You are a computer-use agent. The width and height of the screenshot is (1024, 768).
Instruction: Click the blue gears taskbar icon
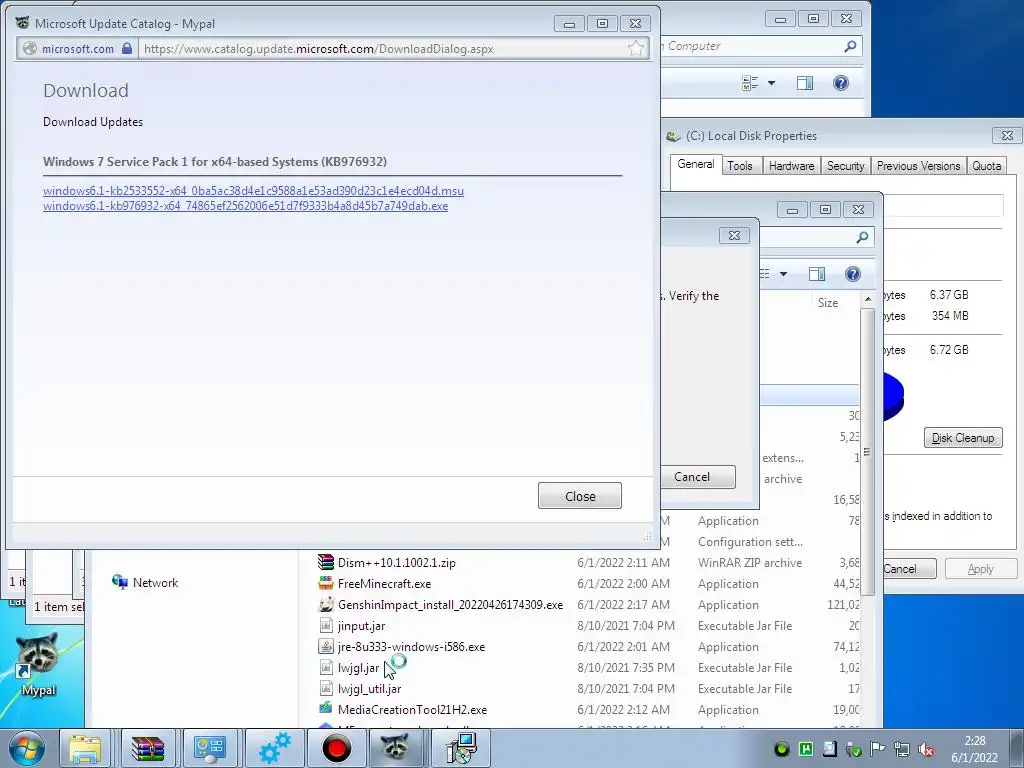(274, 748)
